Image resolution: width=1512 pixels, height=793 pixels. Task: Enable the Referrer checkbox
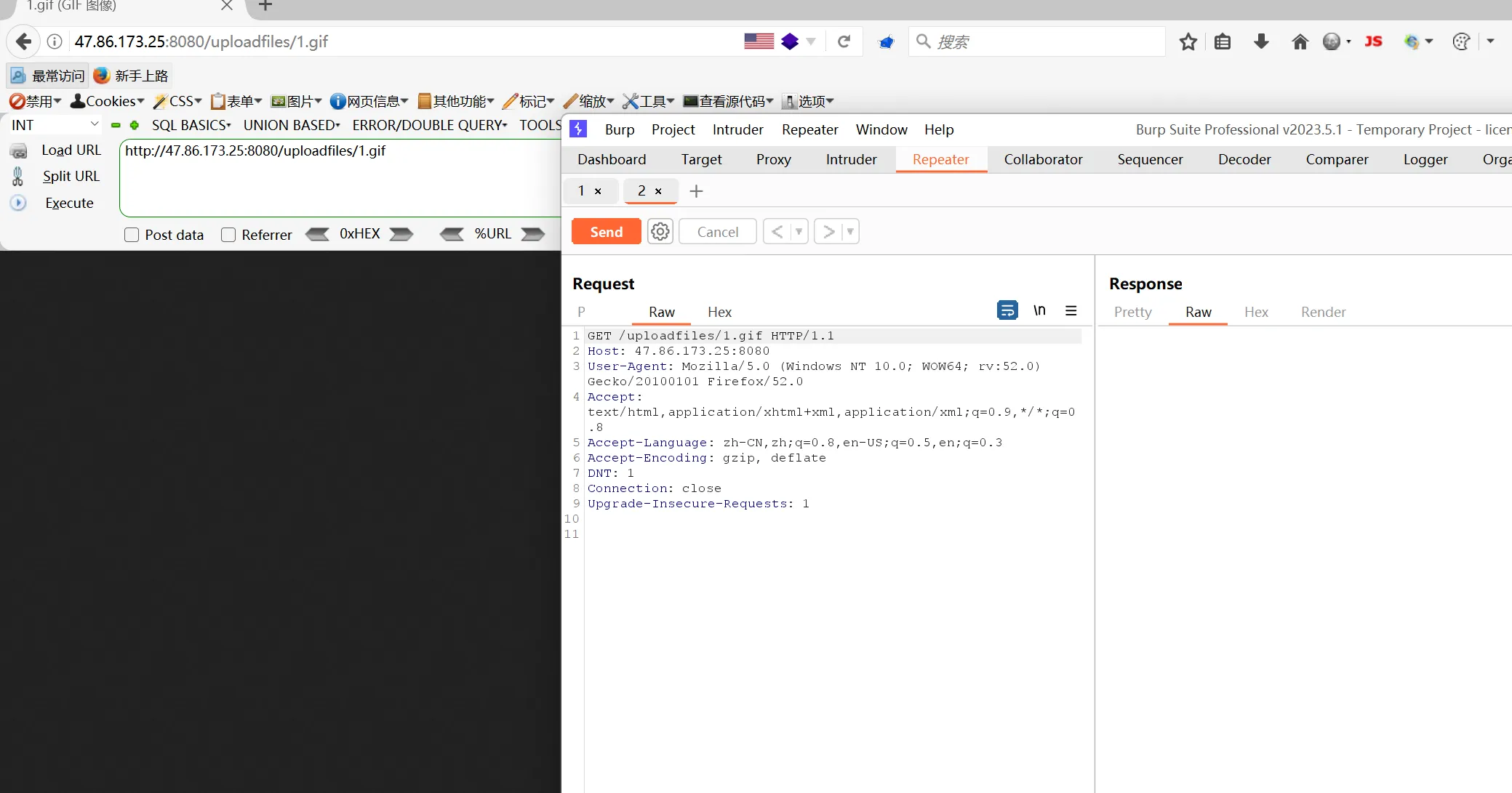click(x=228, y=235)
